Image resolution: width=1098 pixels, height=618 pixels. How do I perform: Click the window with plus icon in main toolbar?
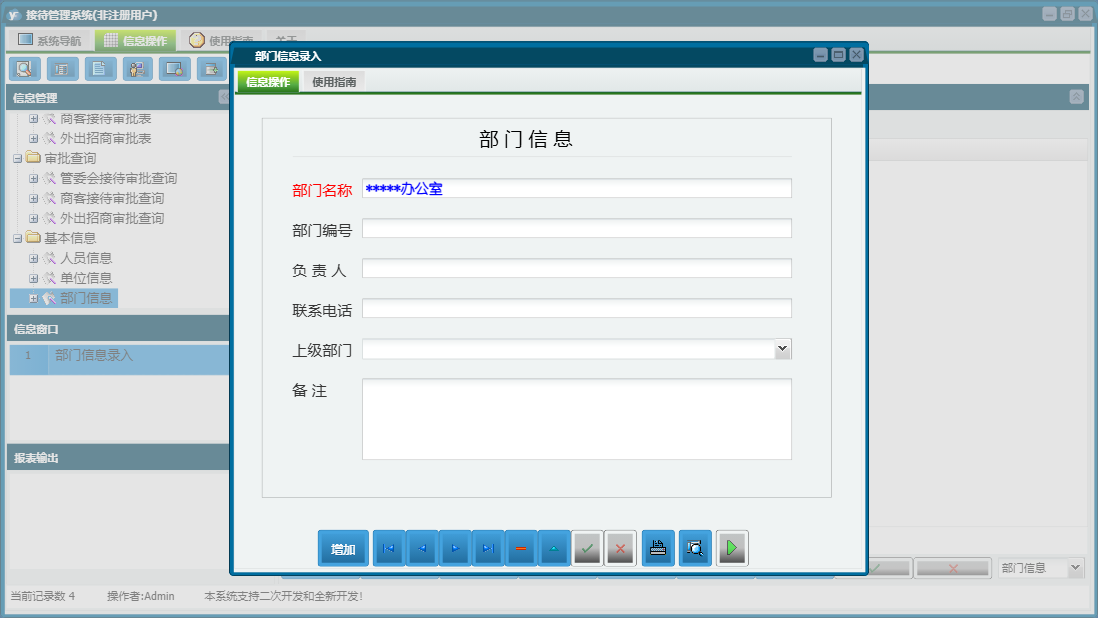pyautogui.click(x=211, y=69)
